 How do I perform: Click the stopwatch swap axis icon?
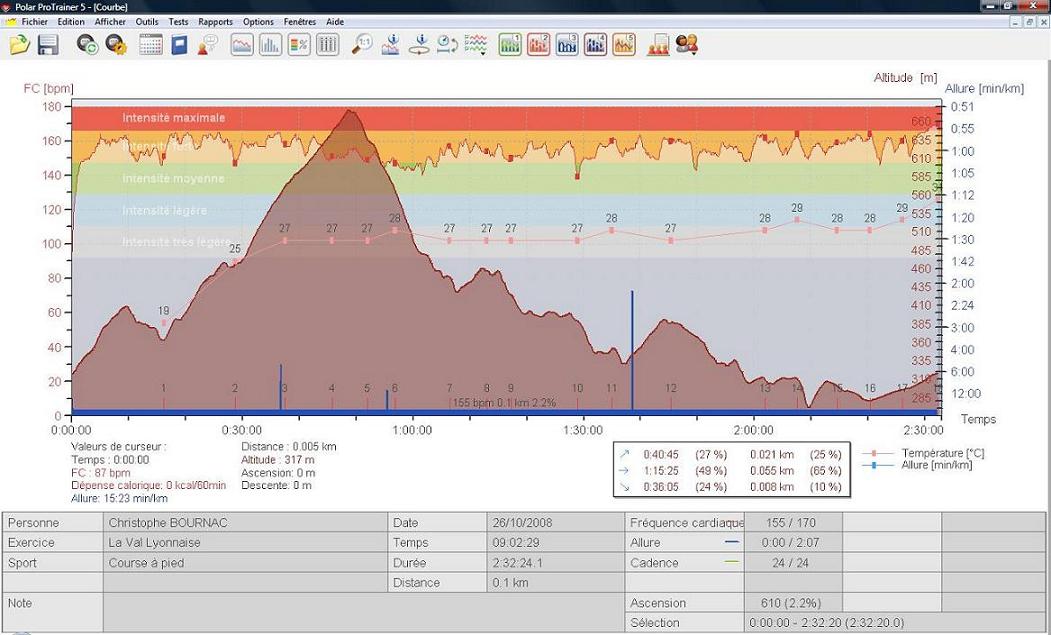(447, 45)
